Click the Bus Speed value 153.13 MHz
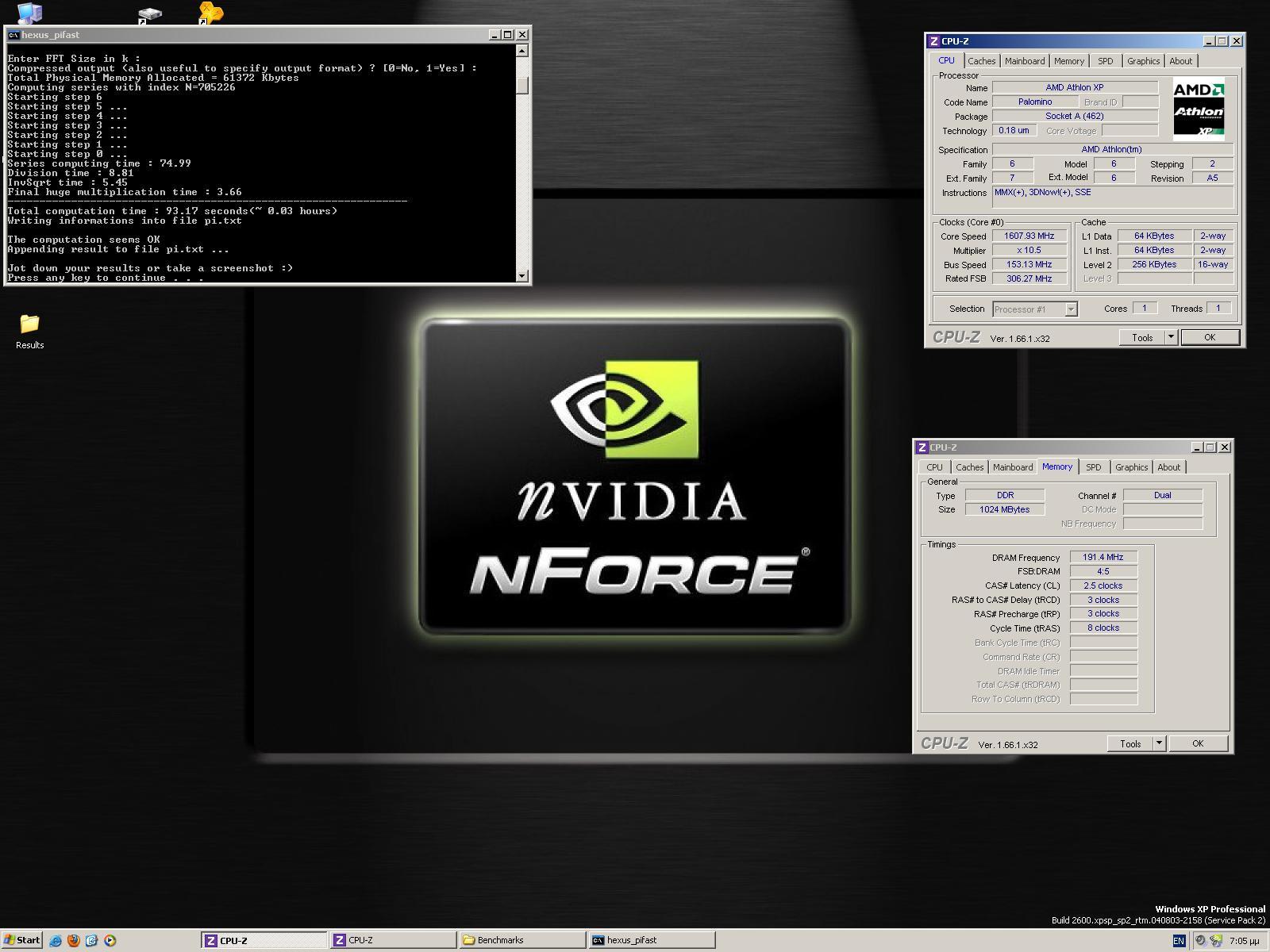 click(1029, 264)
